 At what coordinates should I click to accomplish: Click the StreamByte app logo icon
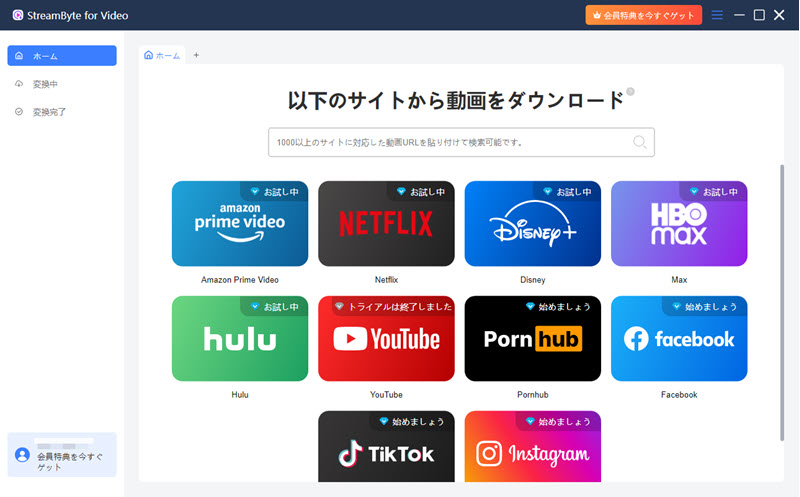click(x=18, y=15)
